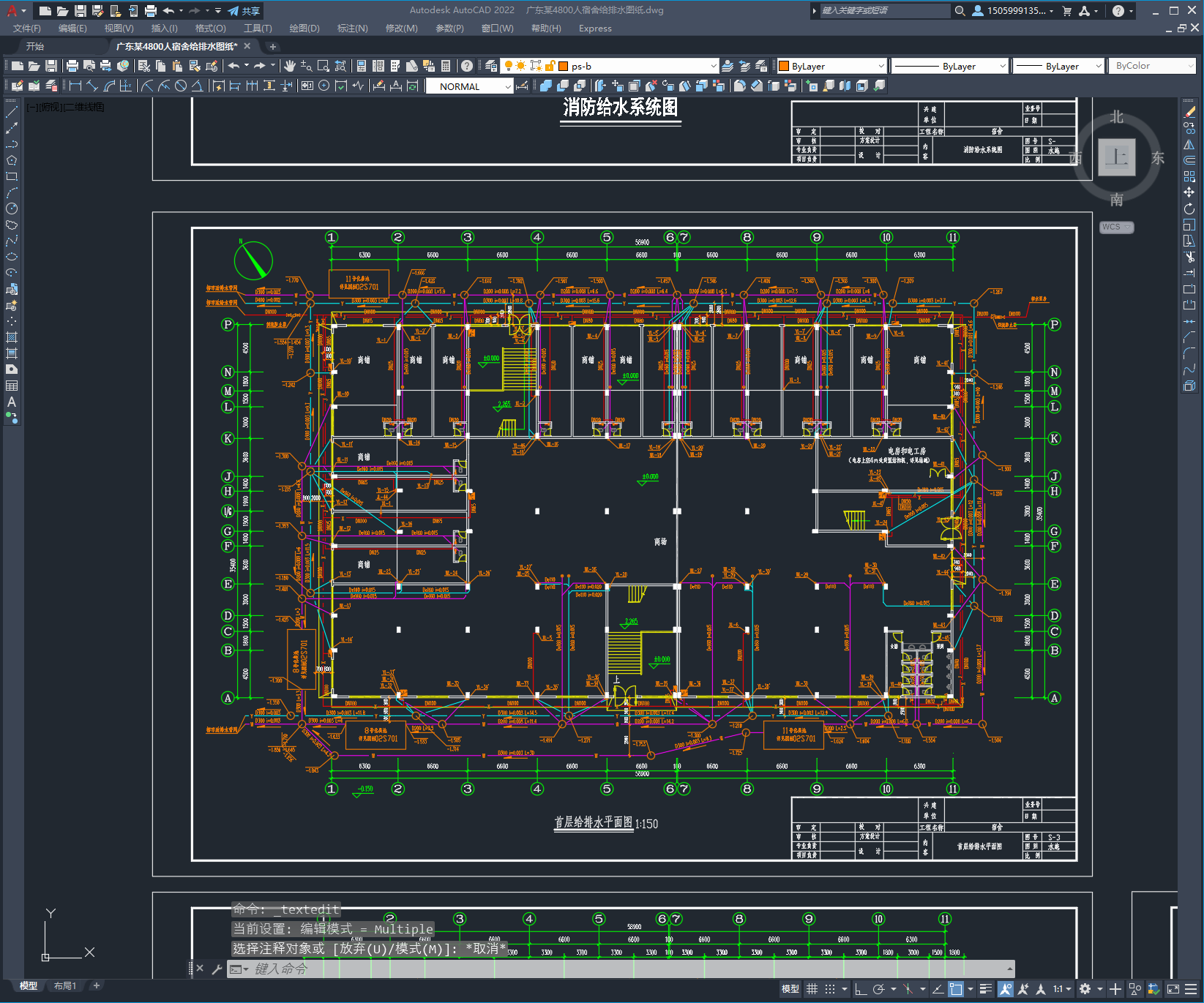Select the Pan hand tool
The image size is (1204, 1003).
pos(290,66)
